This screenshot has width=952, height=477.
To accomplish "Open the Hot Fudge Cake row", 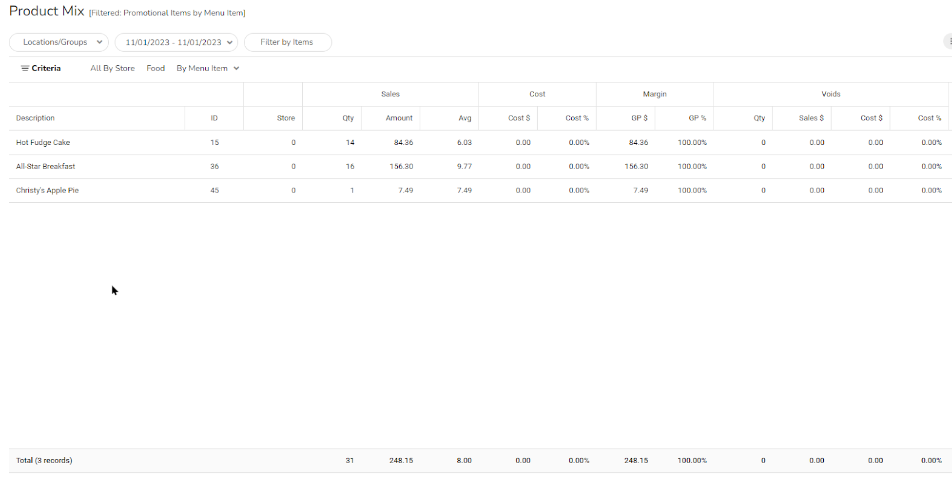I will click(x=43, y=143).
